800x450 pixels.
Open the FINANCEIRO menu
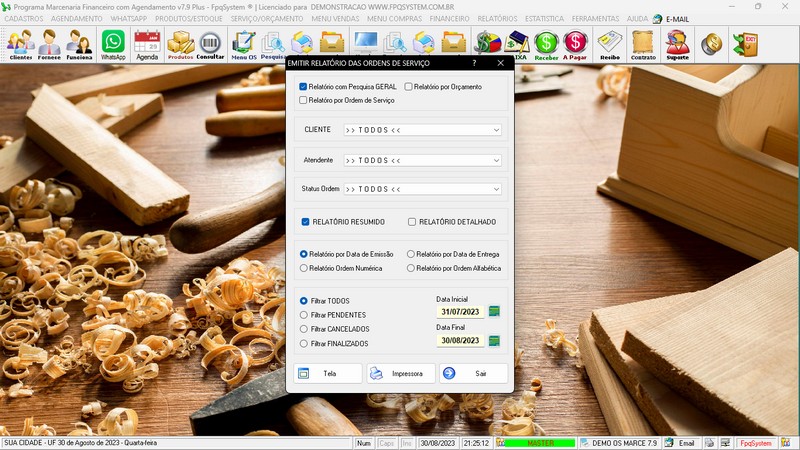click(449, 19)
